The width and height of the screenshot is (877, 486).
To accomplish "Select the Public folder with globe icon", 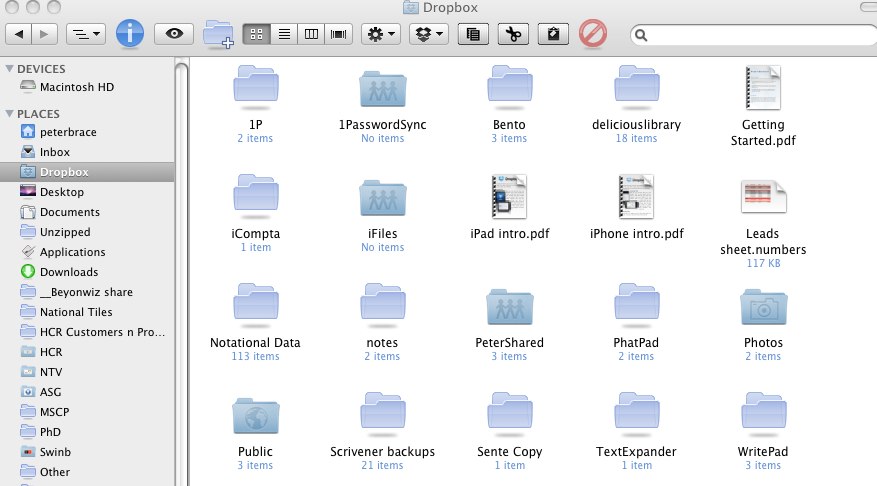I will tap(256, 415).
